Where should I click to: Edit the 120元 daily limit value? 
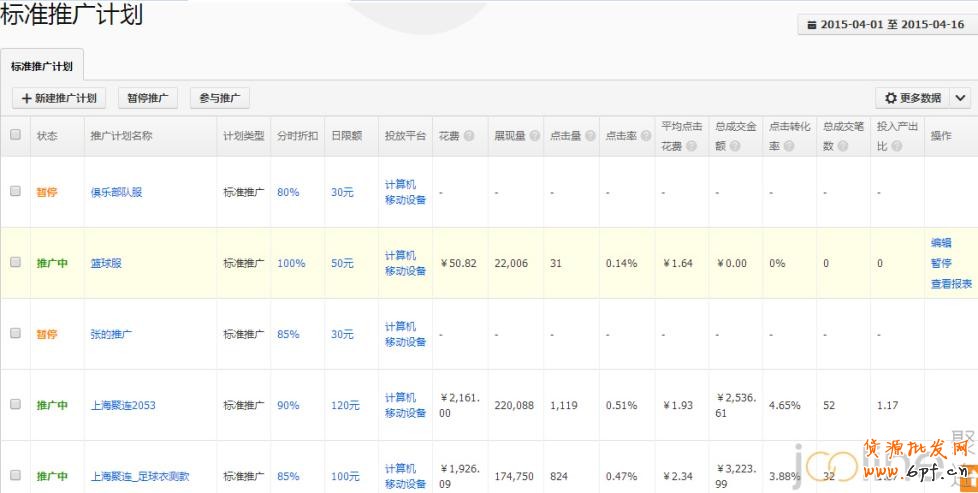click(345, 405)
